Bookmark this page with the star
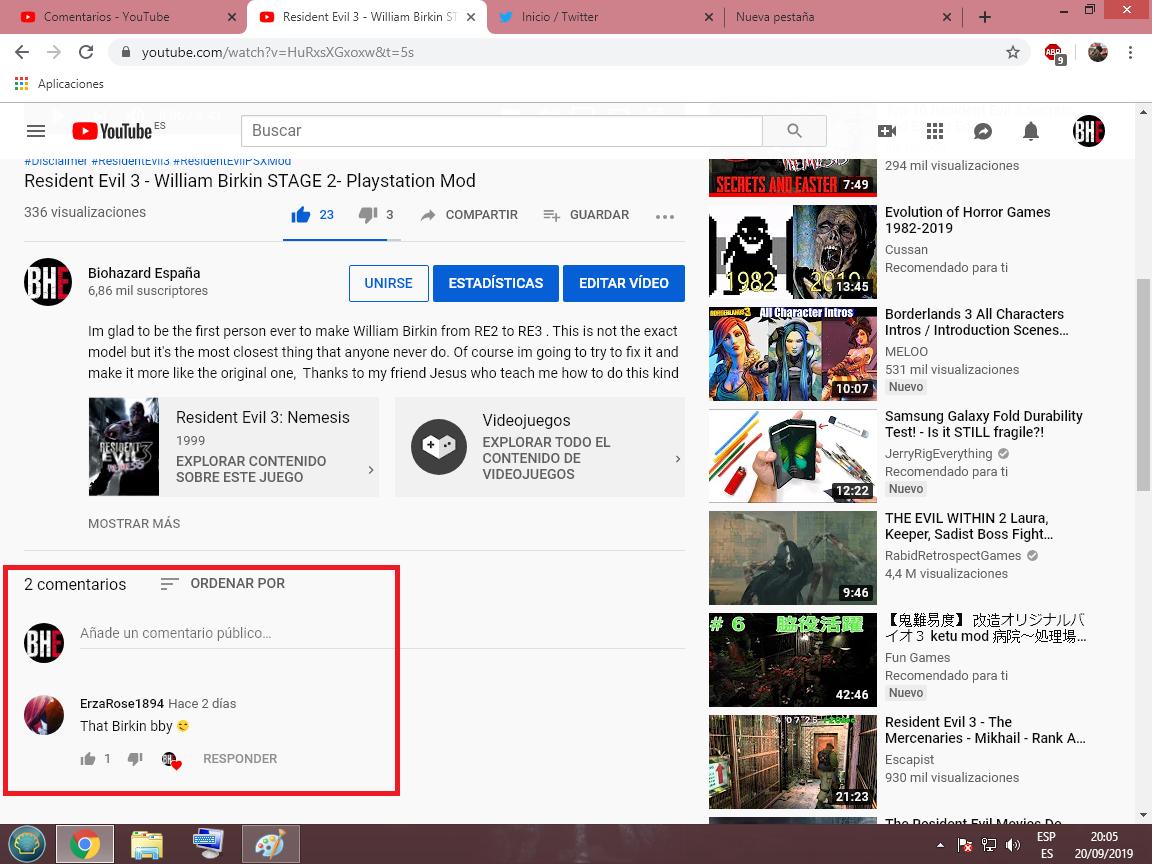The image size is (1152, 864). coord(1012,52)
